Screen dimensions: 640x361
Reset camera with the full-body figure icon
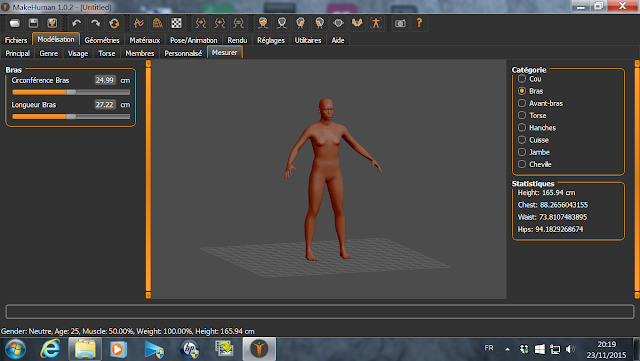pos(376,23)
